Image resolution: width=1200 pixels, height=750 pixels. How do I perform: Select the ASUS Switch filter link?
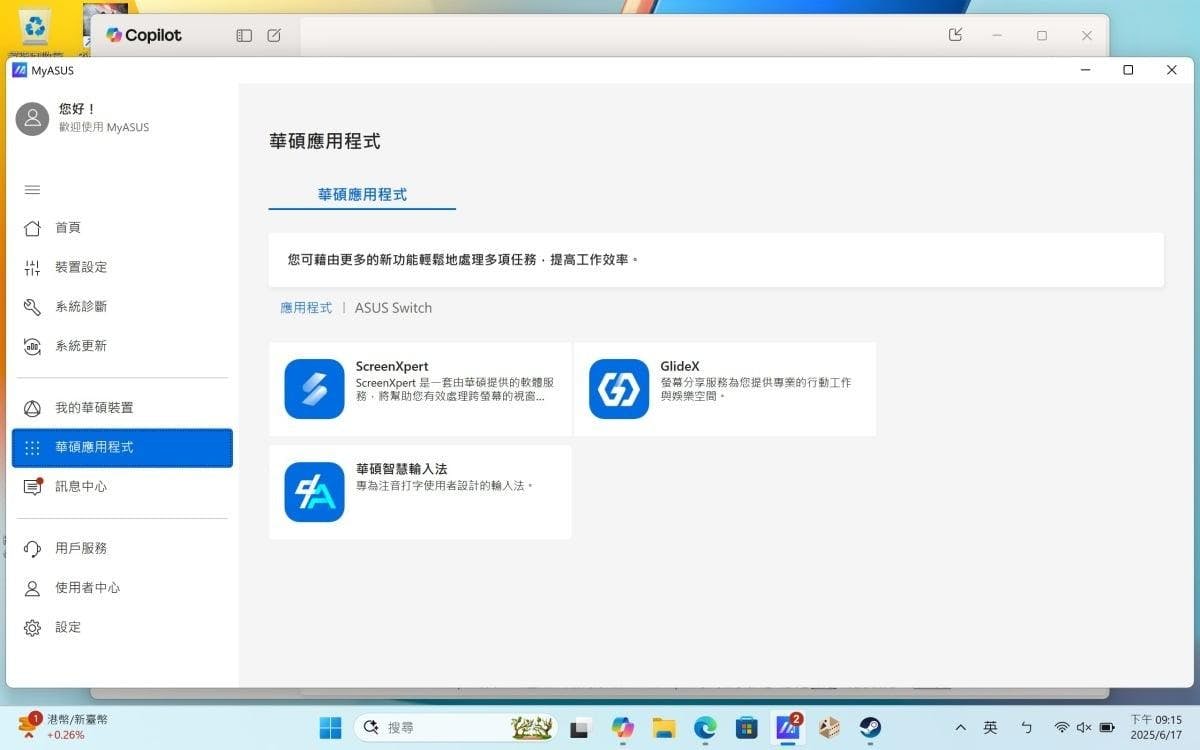click(393, 308)
